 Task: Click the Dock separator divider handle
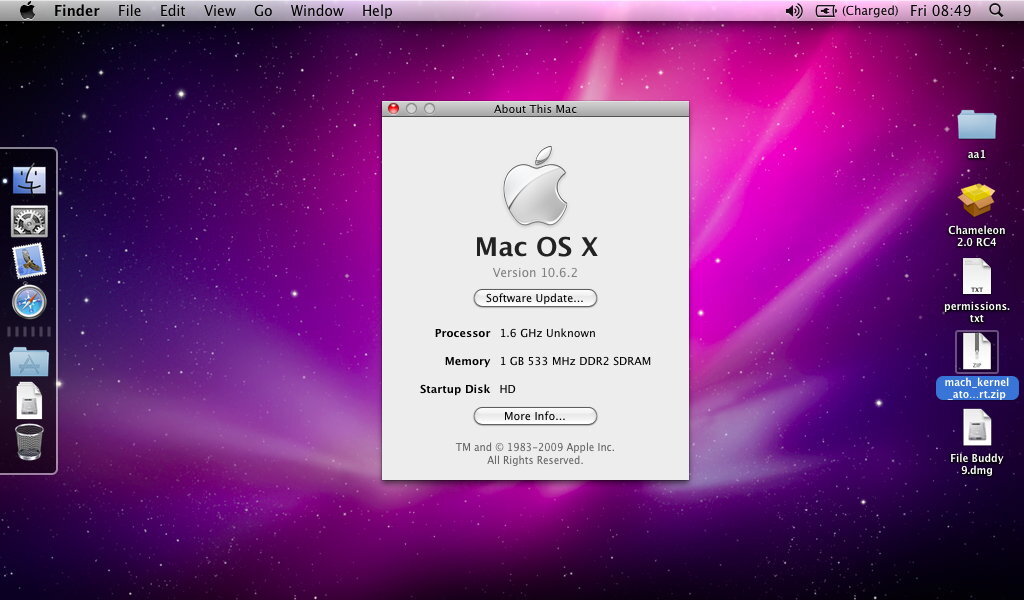[29, 332]
